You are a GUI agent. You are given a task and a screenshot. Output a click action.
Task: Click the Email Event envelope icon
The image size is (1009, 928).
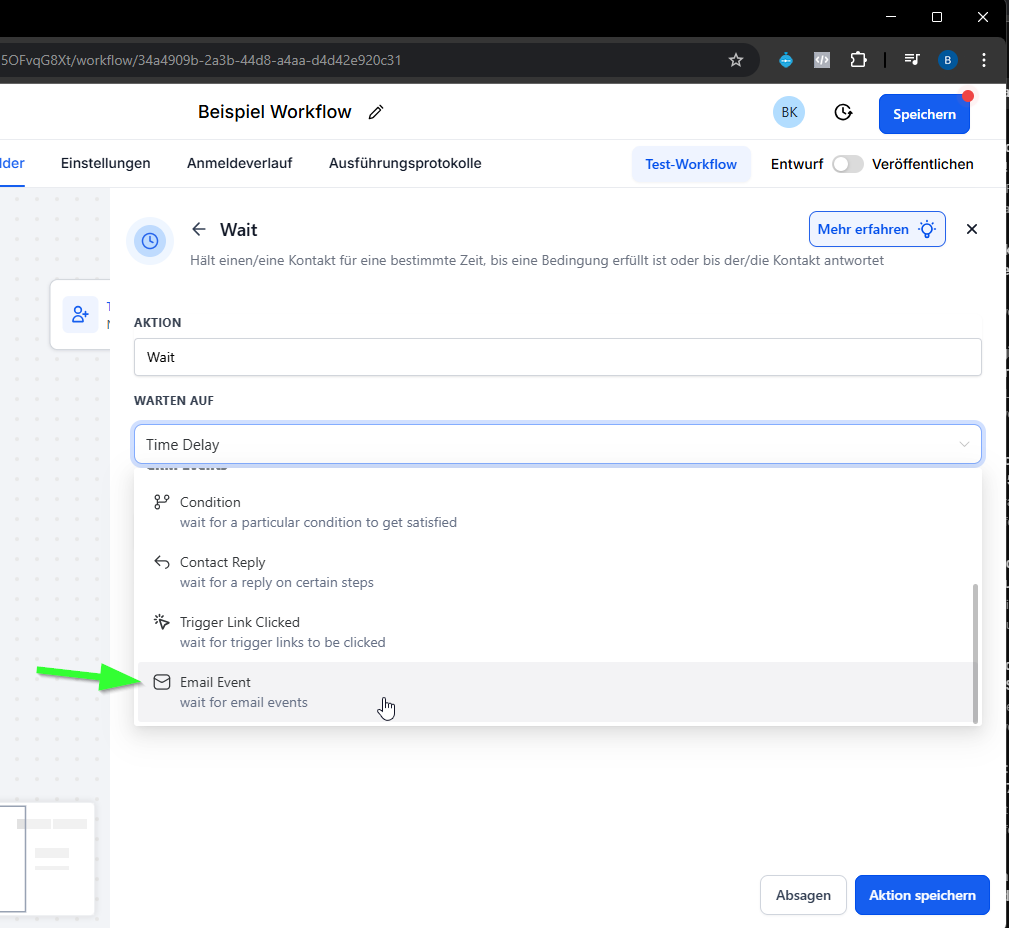[162, 682]
